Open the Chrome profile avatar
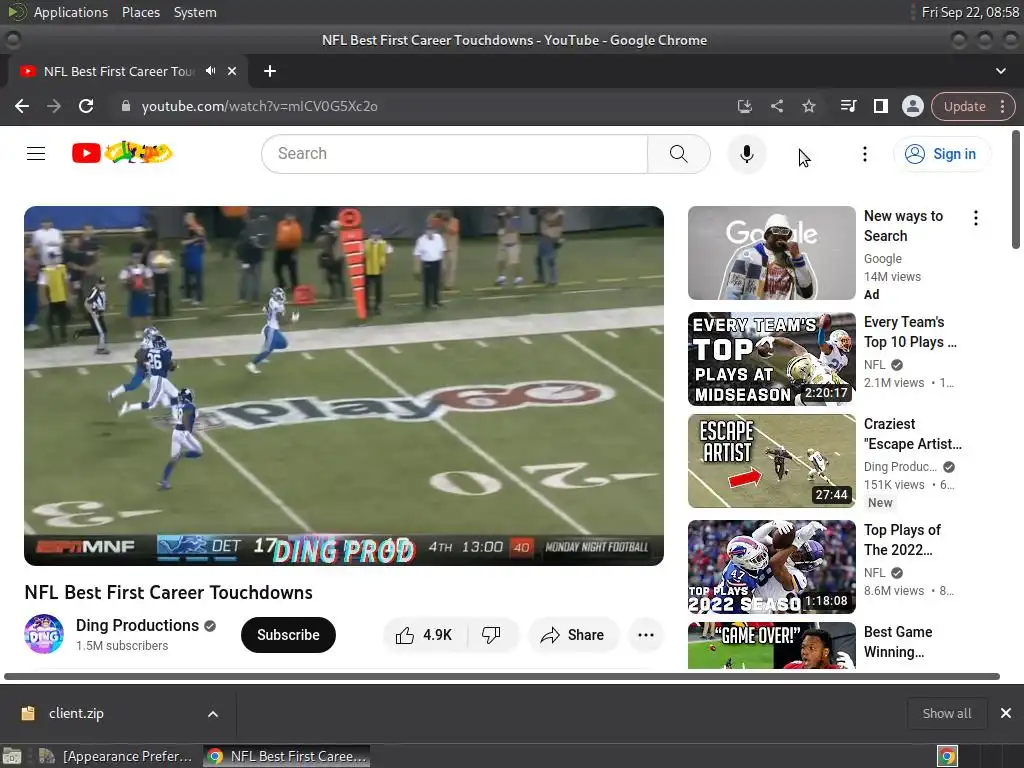The width and height of the screenshot is (1024, 768). pos(912,106)
